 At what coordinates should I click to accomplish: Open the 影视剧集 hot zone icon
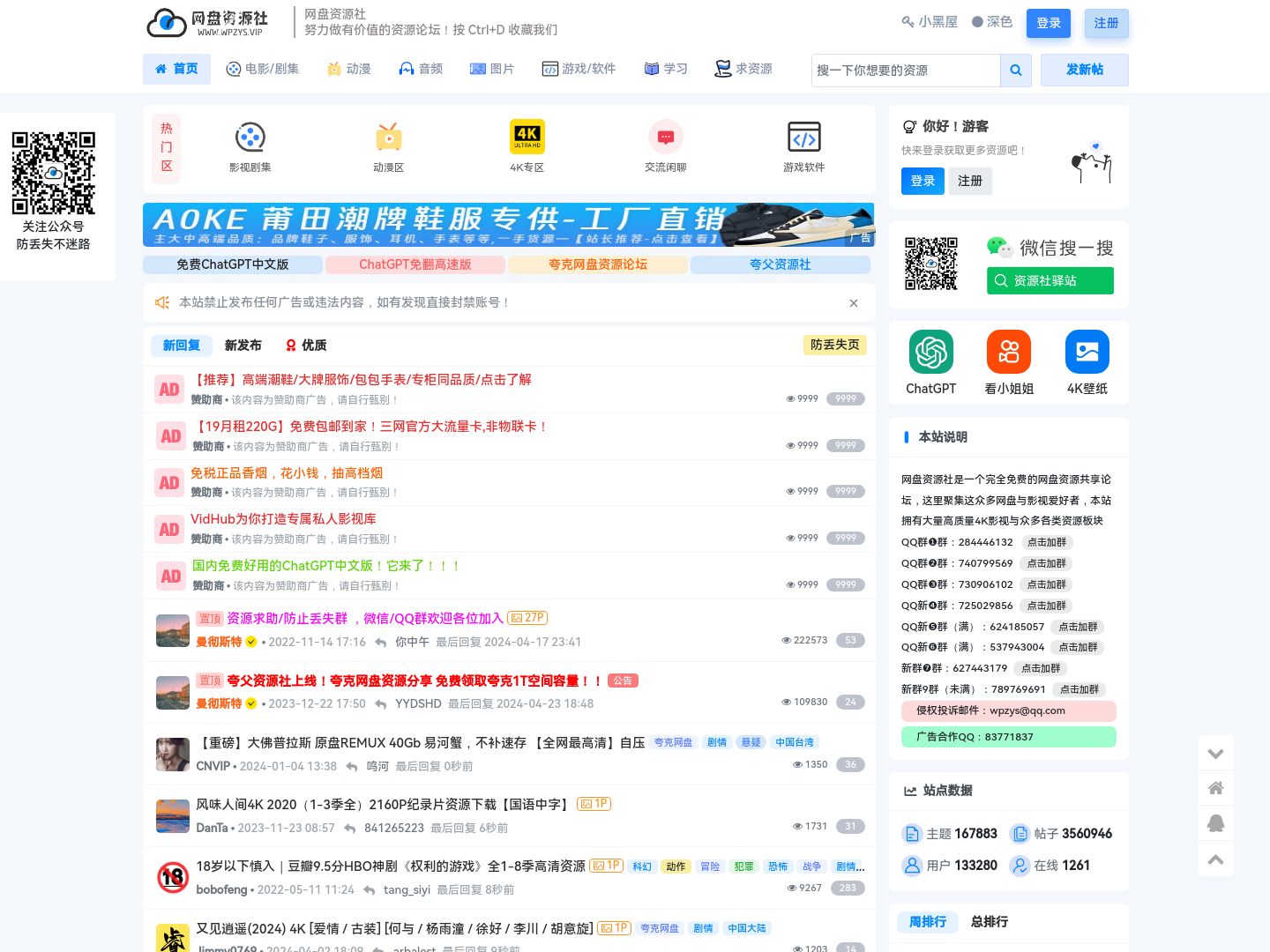(x=250, y=138)
